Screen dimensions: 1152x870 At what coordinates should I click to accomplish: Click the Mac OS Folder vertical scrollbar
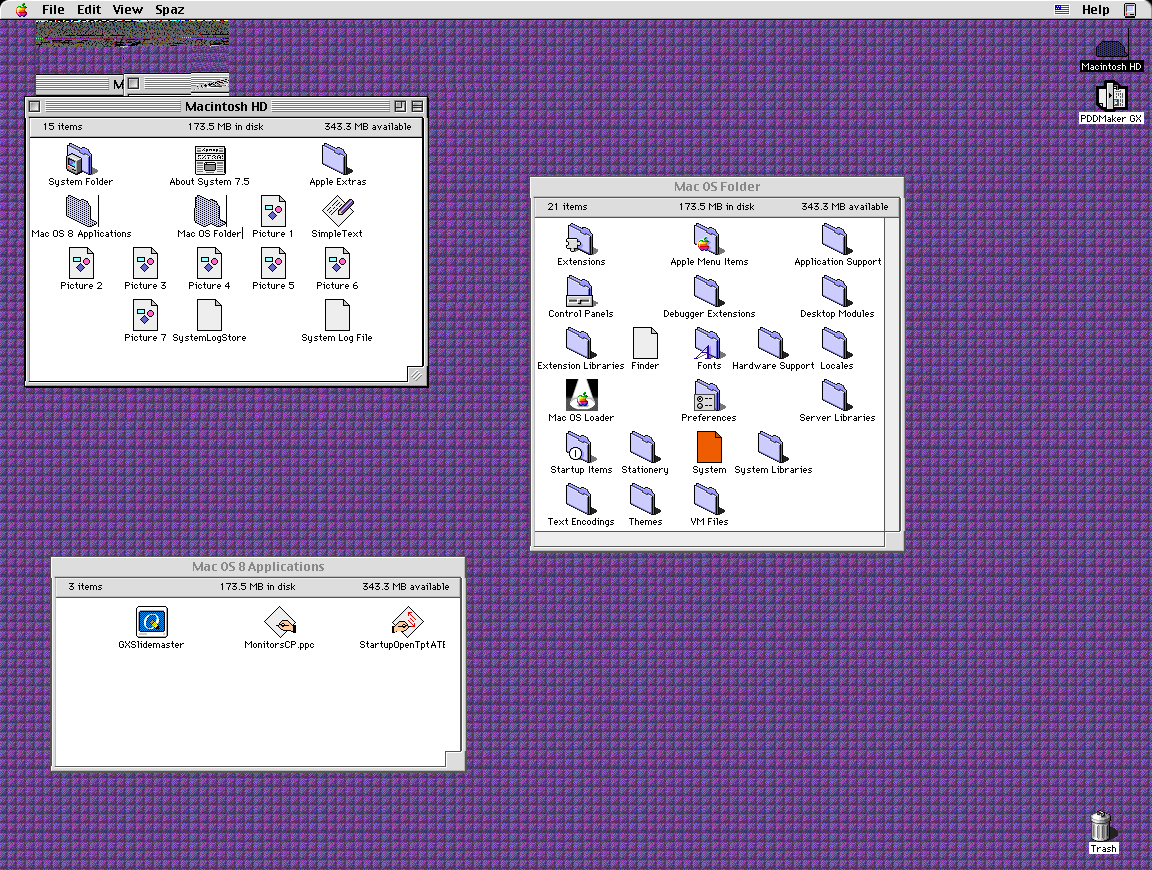click(x=892, y=374)
